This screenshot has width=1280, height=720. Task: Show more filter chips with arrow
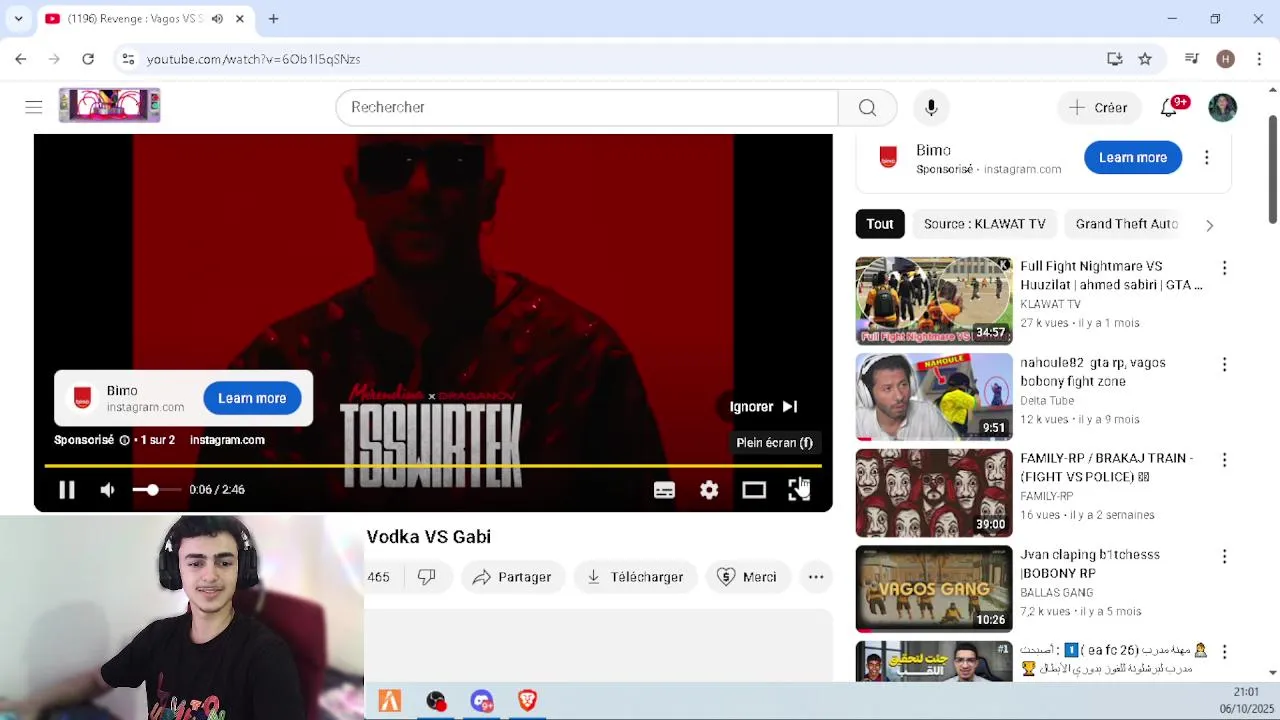tap(1209, 225)
